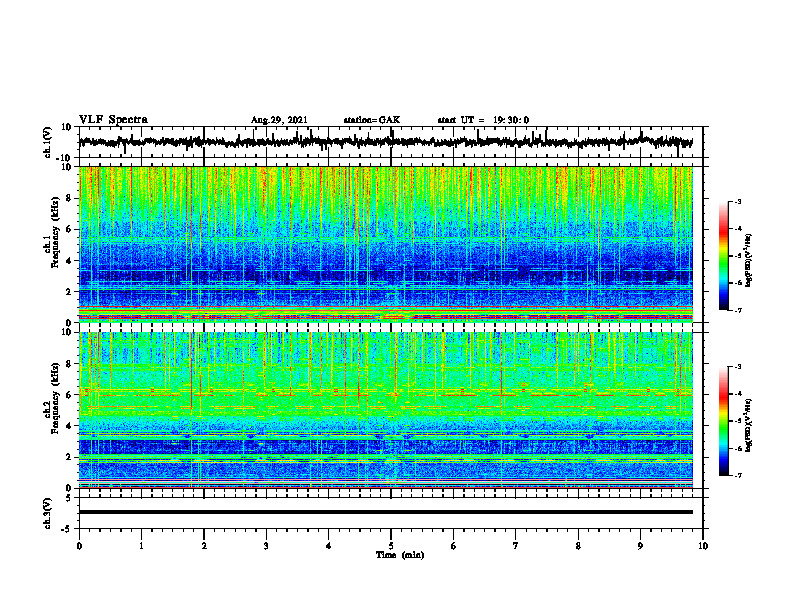
Task: Click the "VLF Spectra" plot title
Action: 113,120
